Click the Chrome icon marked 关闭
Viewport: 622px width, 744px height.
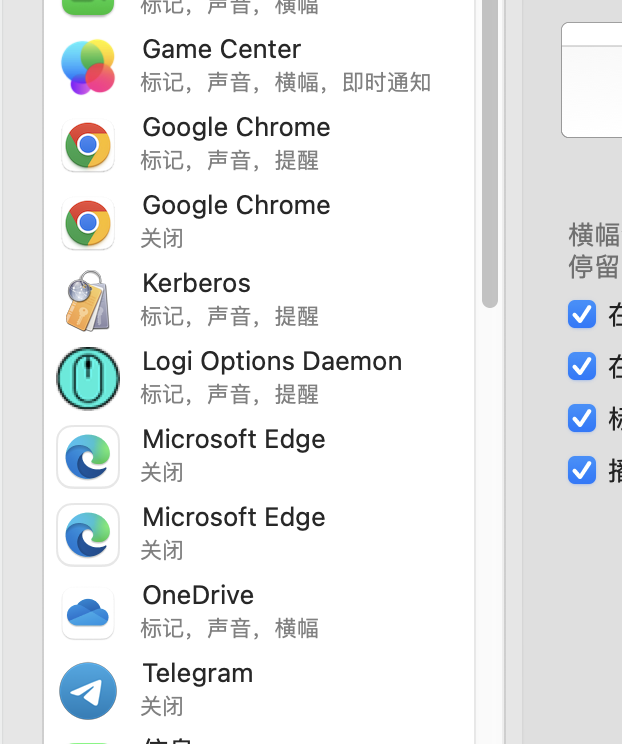pos(88,223)
